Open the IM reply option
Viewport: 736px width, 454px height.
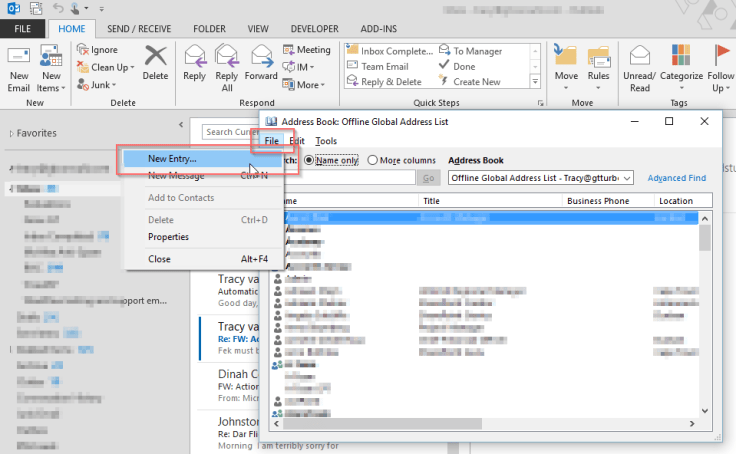coord(298,67)
